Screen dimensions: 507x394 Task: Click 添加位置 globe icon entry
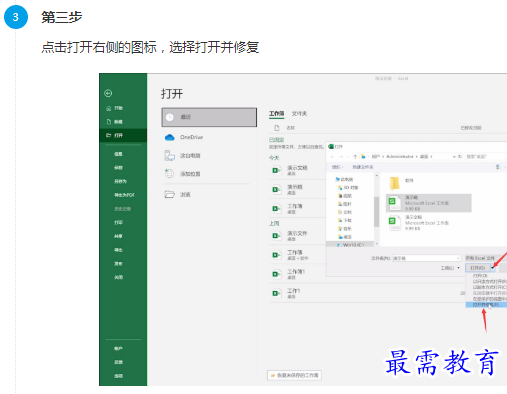[x=182, y=174]
